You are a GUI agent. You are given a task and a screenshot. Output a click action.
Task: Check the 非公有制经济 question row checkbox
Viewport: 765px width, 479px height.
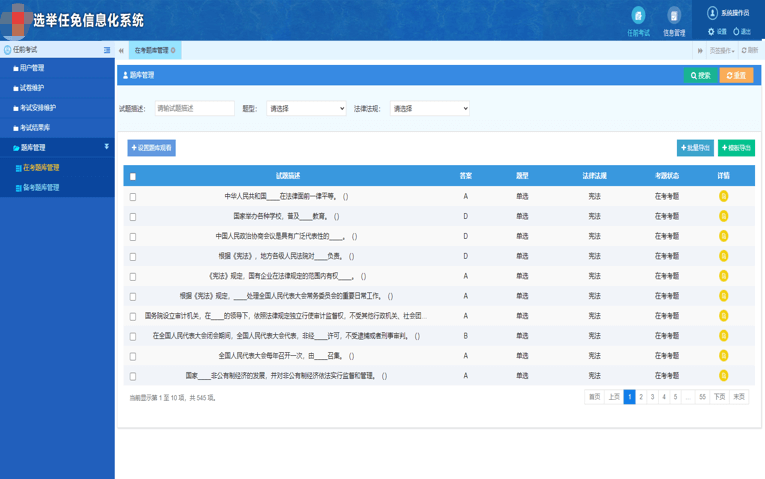(133, 377)
